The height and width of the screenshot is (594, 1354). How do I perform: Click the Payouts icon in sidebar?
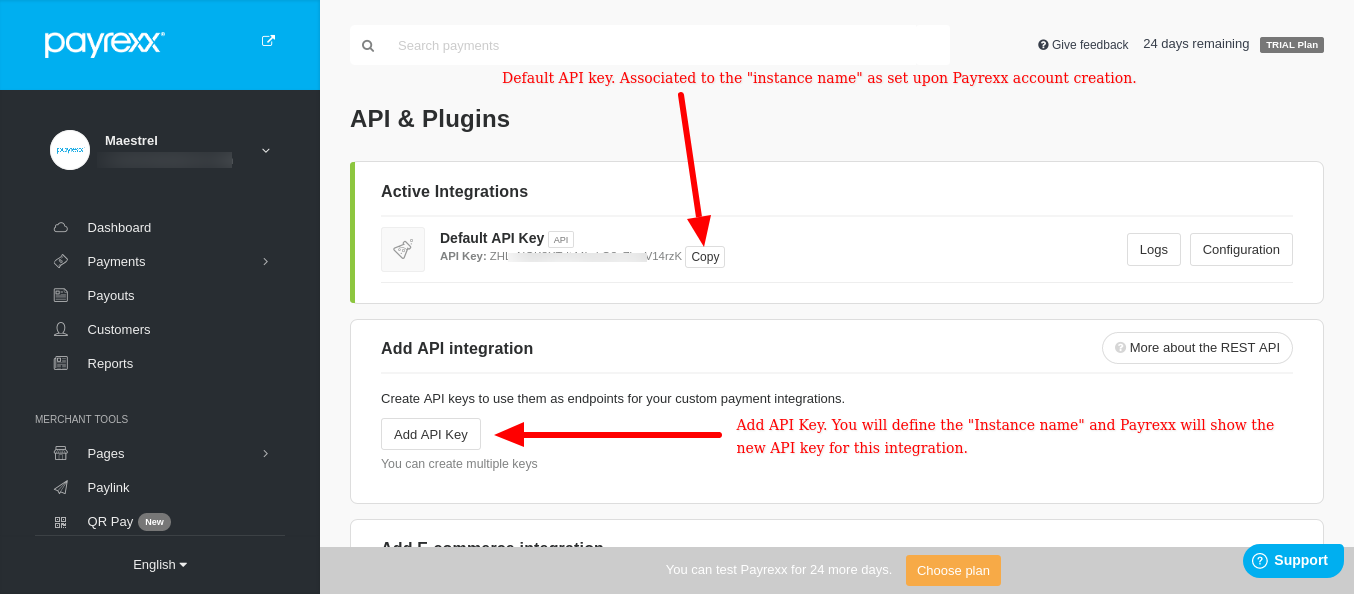pos(61,295)
